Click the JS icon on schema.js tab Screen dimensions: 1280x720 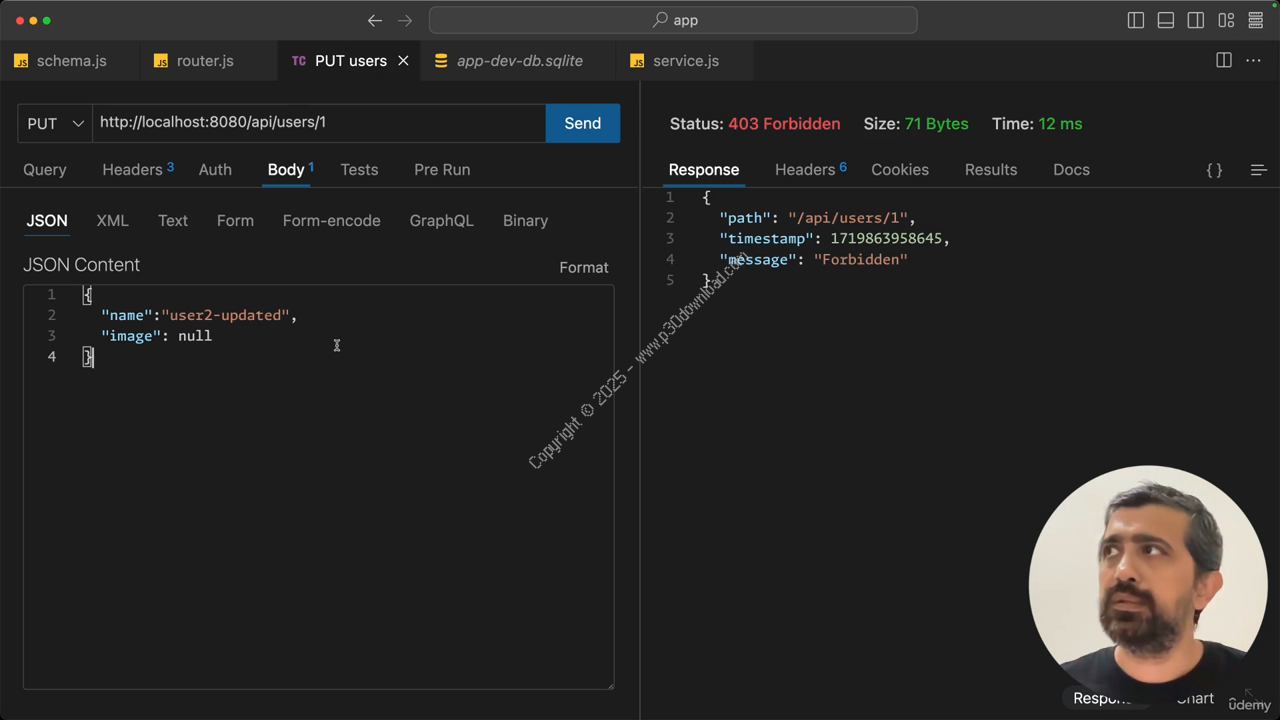[21, 61]
